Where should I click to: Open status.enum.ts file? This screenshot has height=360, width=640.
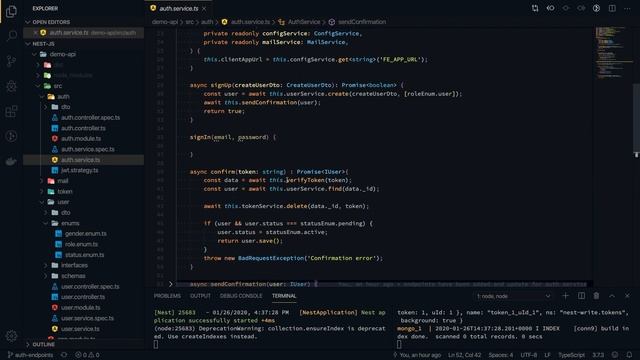83,255
